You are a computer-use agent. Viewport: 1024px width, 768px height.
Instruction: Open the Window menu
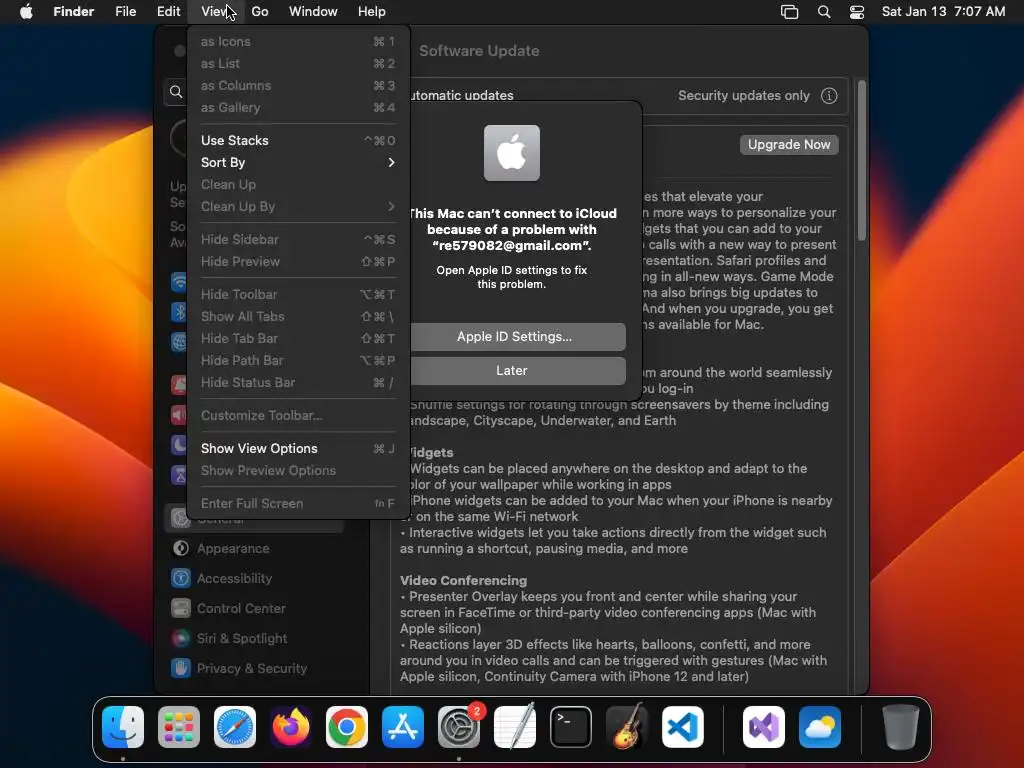point(313,12)
